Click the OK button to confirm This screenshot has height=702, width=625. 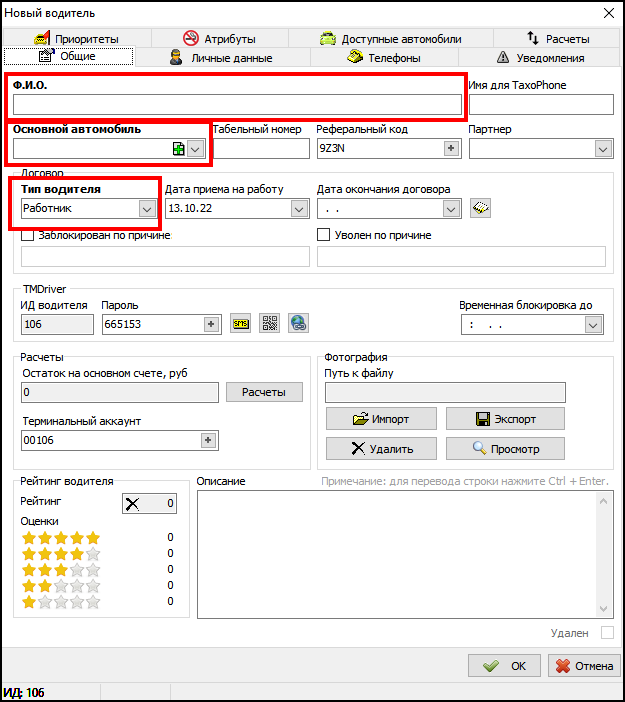(505, 666)
